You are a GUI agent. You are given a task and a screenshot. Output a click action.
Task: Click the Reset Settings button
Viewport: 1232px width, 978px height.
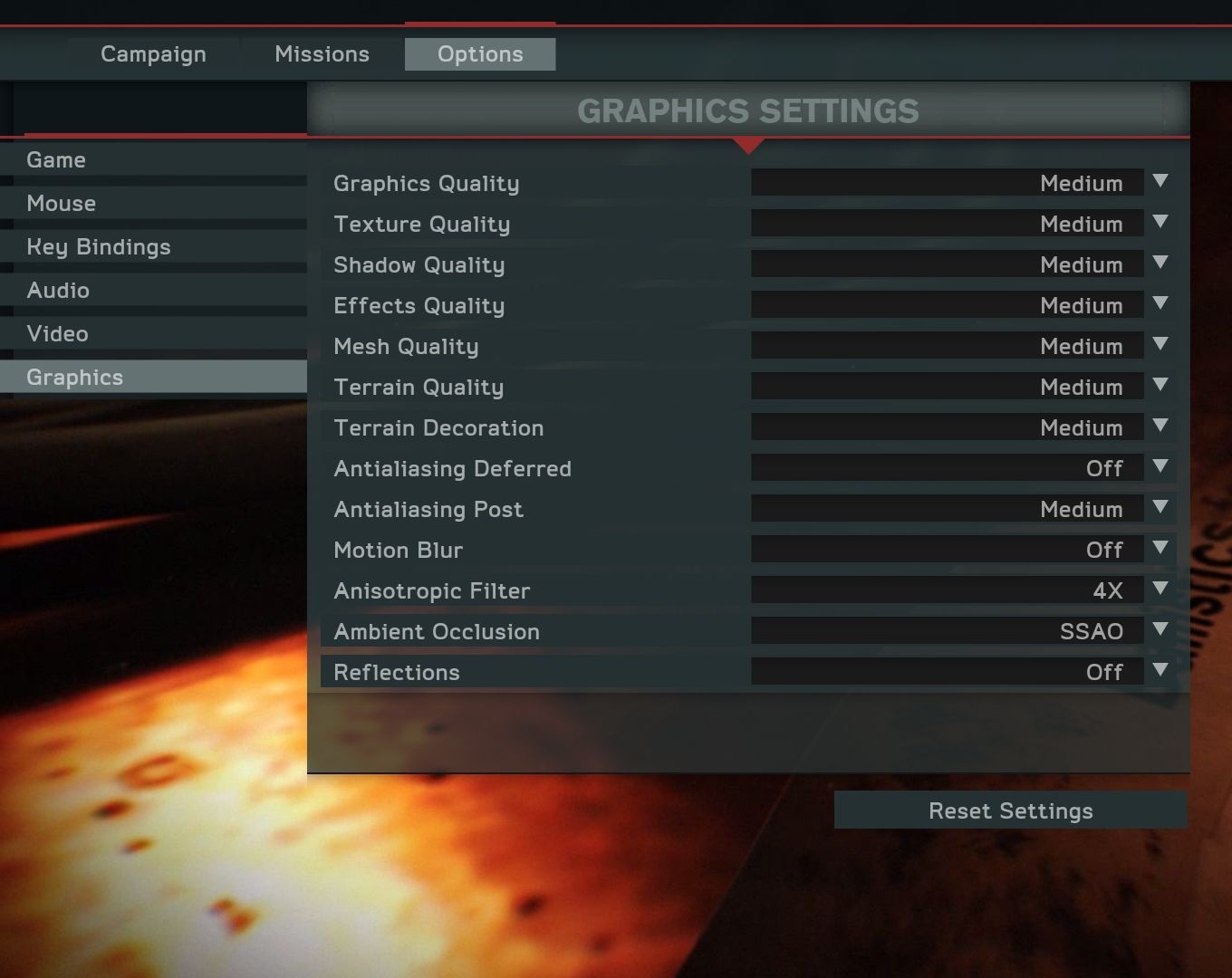pyautogui.click(x=1010, y=810)
